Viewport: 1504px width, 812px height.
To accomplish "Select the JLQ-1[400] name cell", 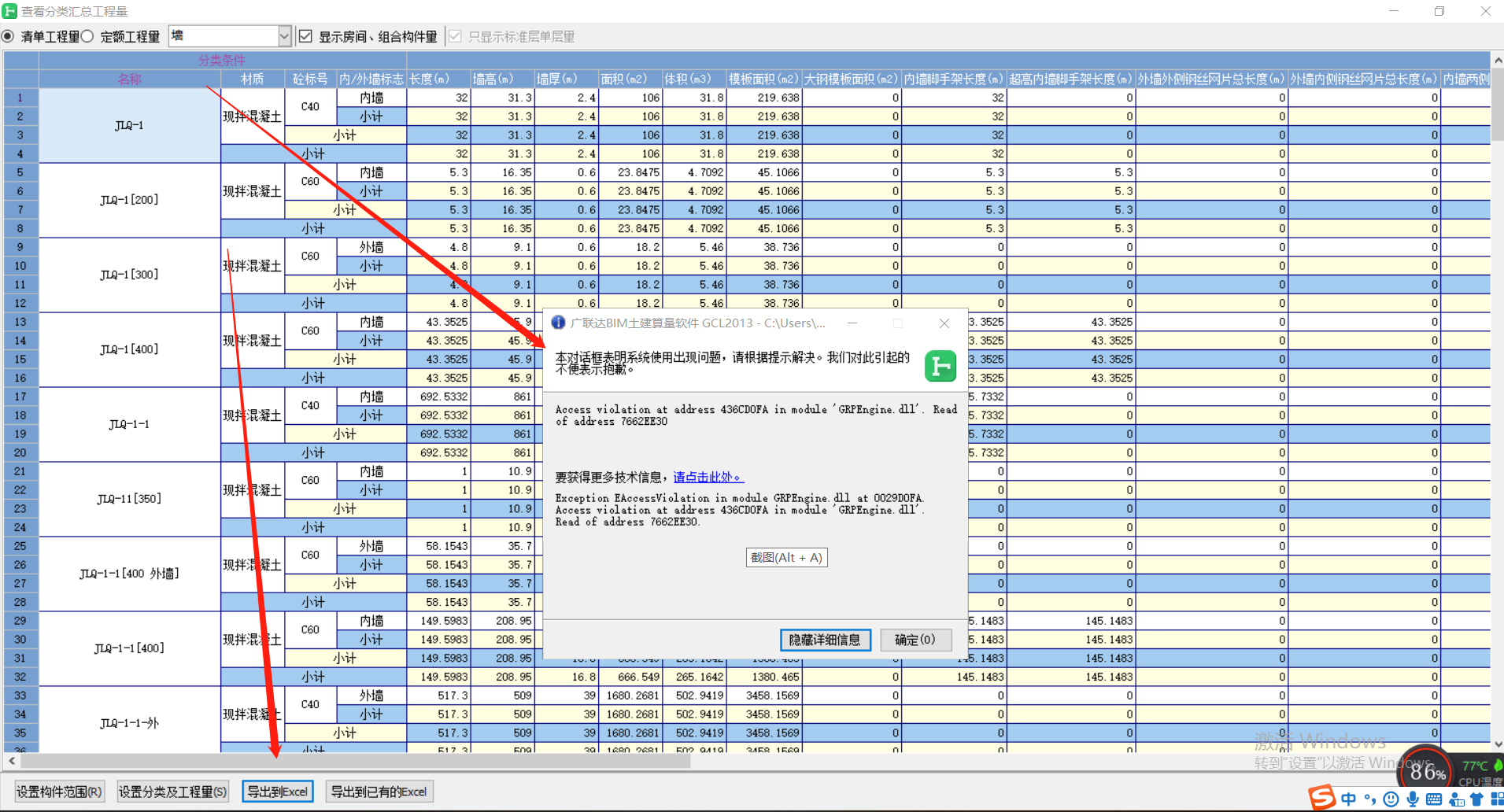I will tap(129, 349).
